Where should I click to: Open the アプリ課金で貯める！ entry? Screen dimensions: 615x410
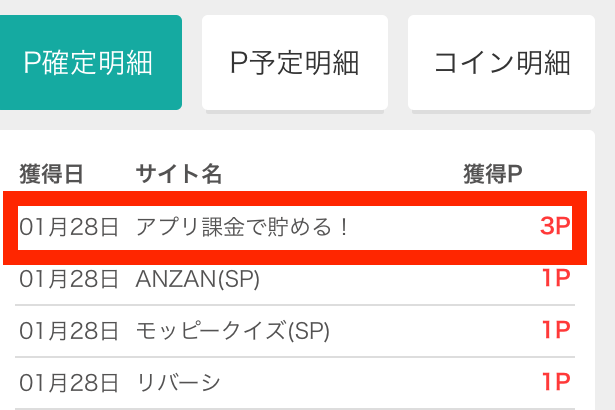(x=243, y=227)
